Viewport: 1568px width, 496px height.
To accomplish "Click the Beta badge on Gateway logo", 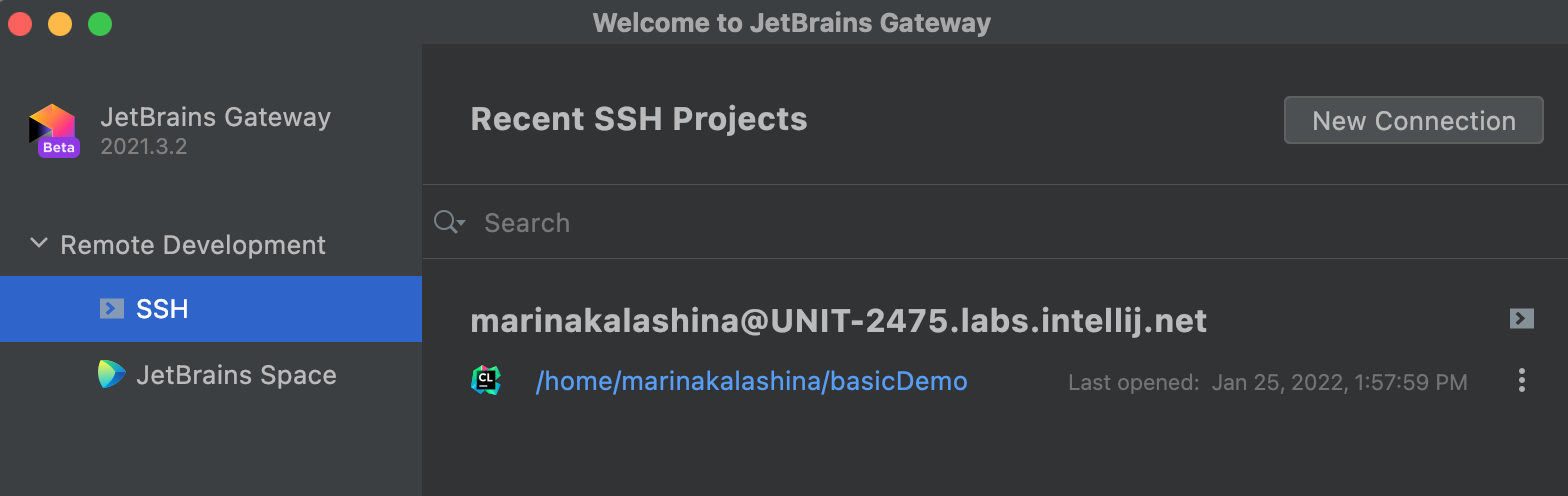I will click(x=59, y=148).
